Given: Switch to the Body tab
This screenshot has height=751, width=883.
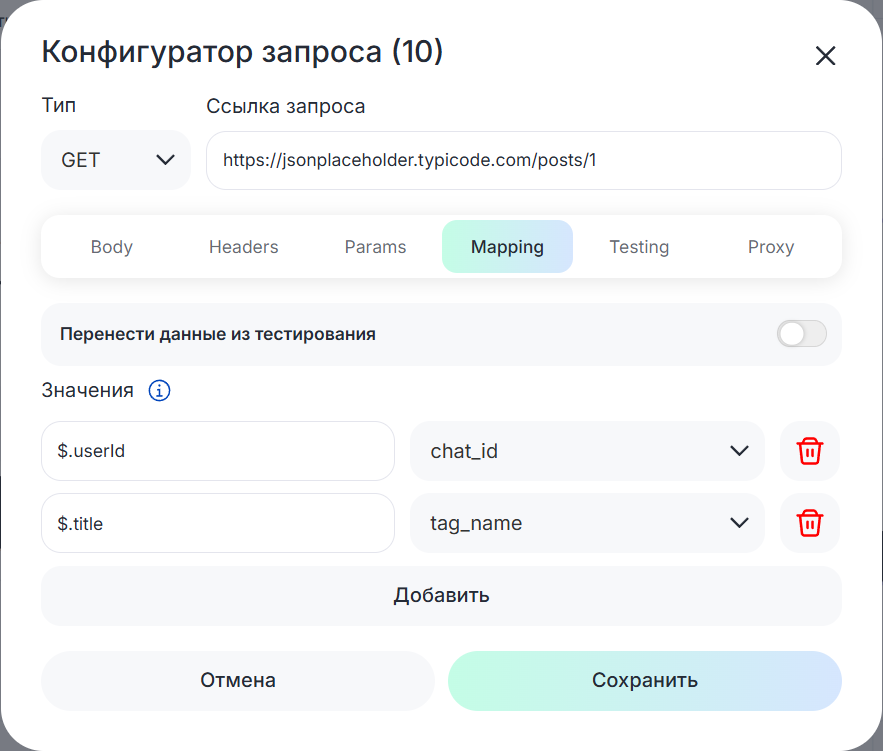Looking at the screenshot, I should (111, 247).
